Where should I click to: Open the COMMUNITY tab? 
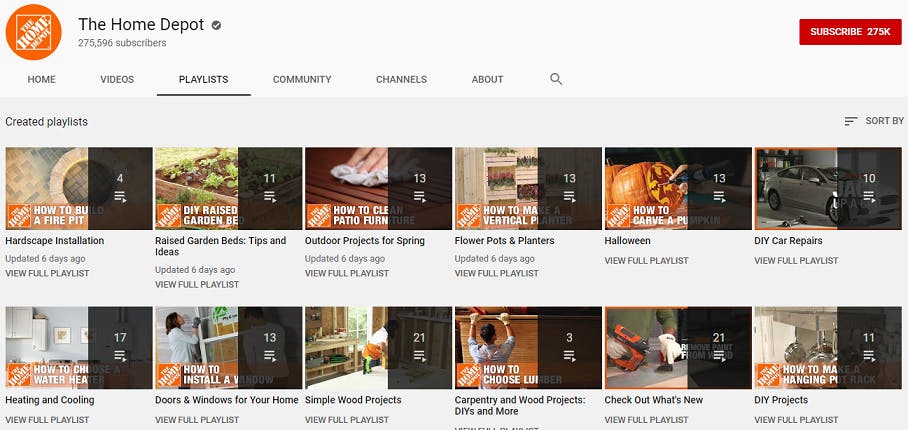click(x=302, y=79)
